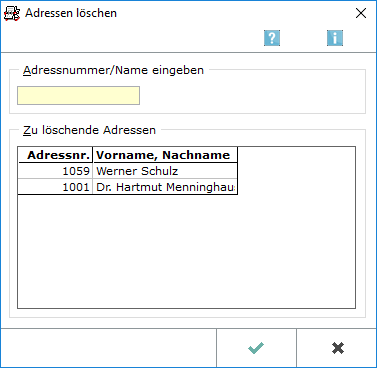Click the Vorname, Nachname column header

(165, 155)
